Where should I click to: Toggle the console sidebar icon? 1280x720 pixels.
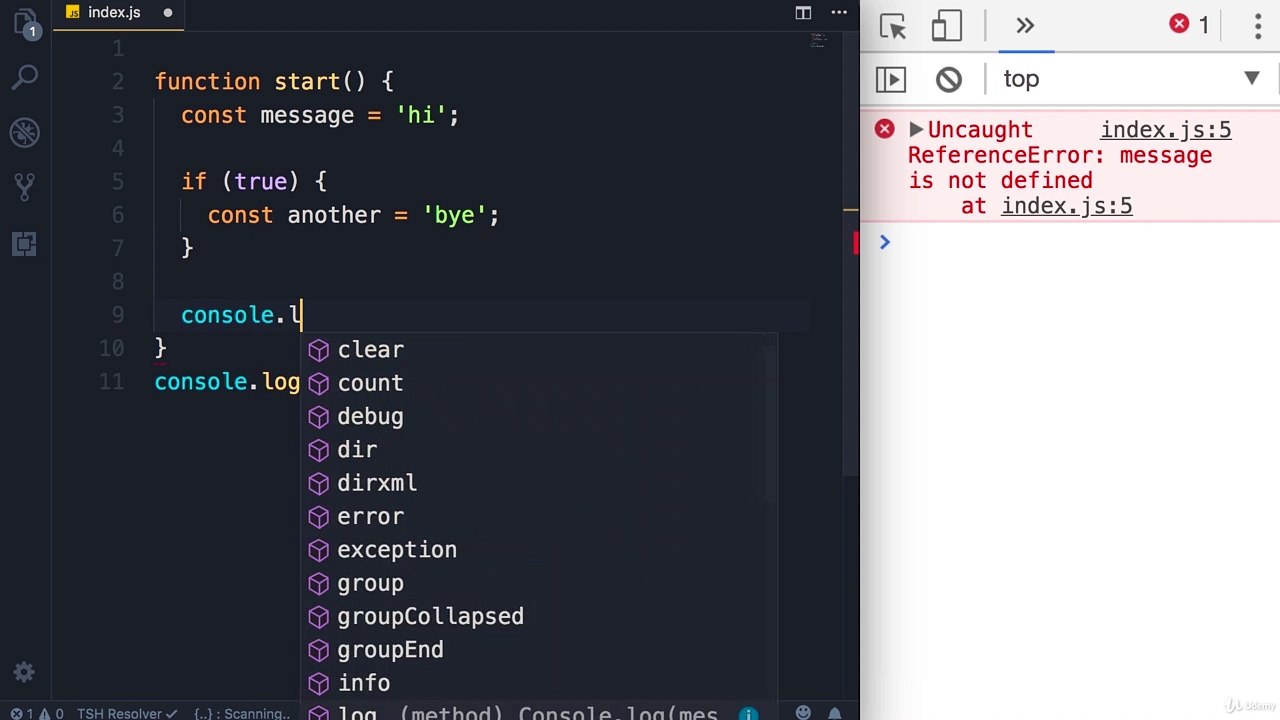tap(891, 79)
